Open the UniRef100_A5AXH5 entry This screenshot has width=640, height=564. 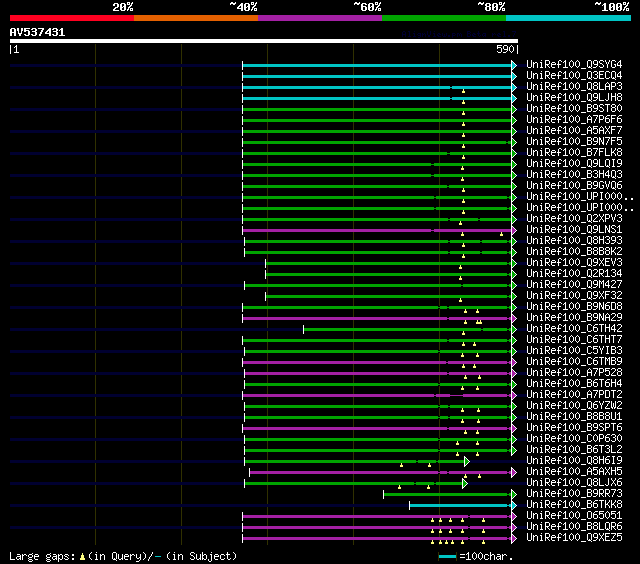click(x=574, y=472)
